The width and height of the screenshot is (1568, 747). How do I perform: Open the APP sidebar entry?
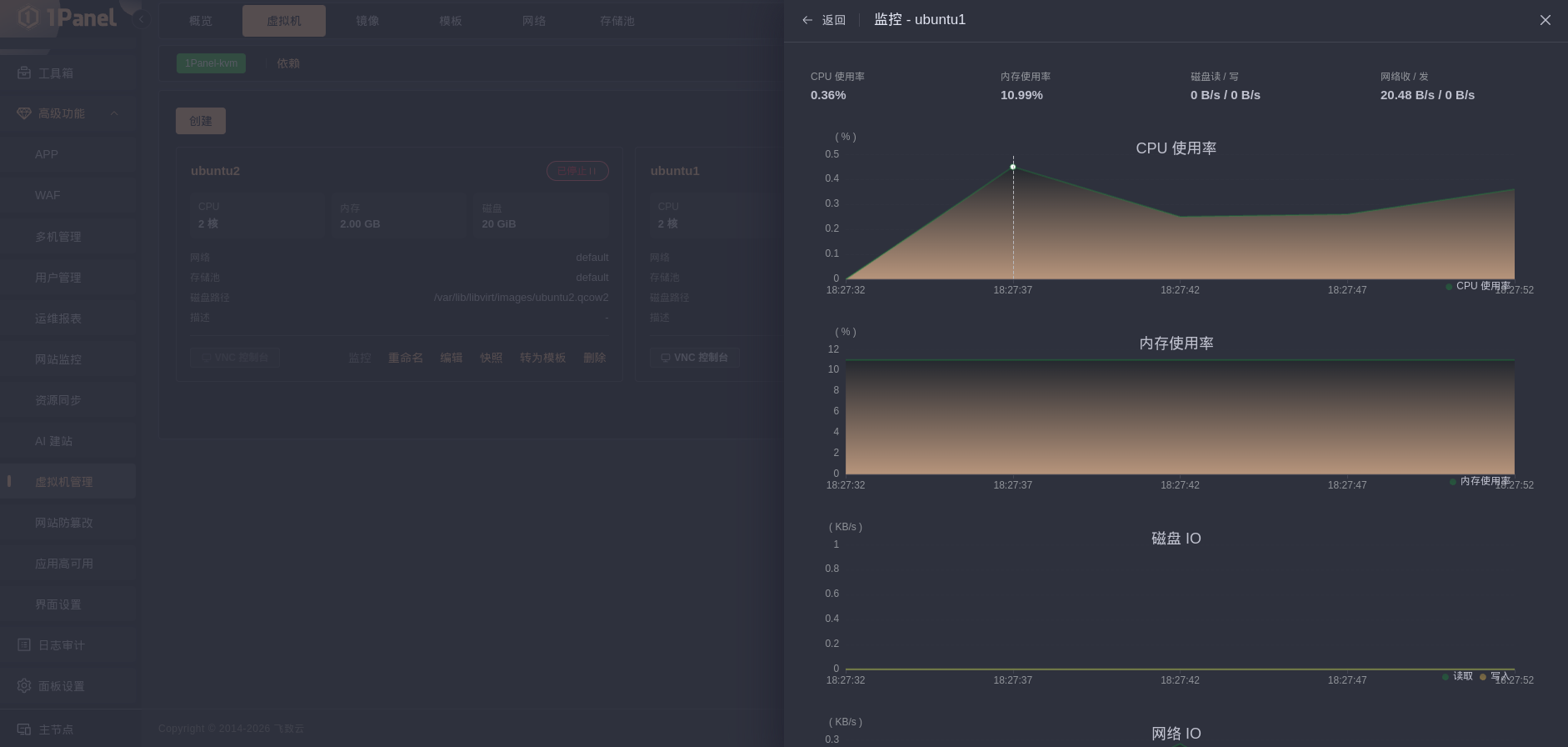(68, 154)
